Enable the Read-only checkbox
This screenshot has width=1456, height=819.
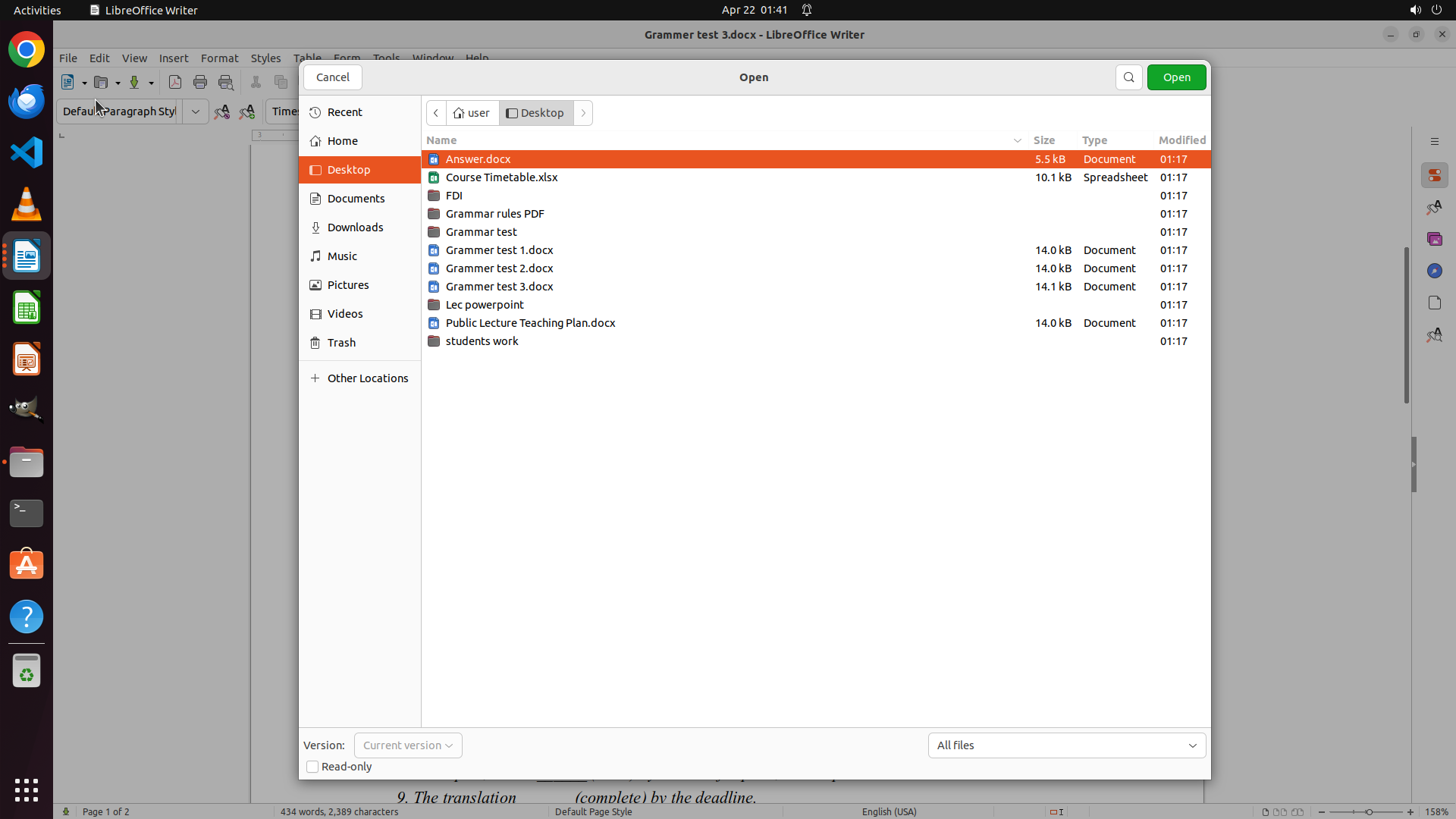[312, 767]
